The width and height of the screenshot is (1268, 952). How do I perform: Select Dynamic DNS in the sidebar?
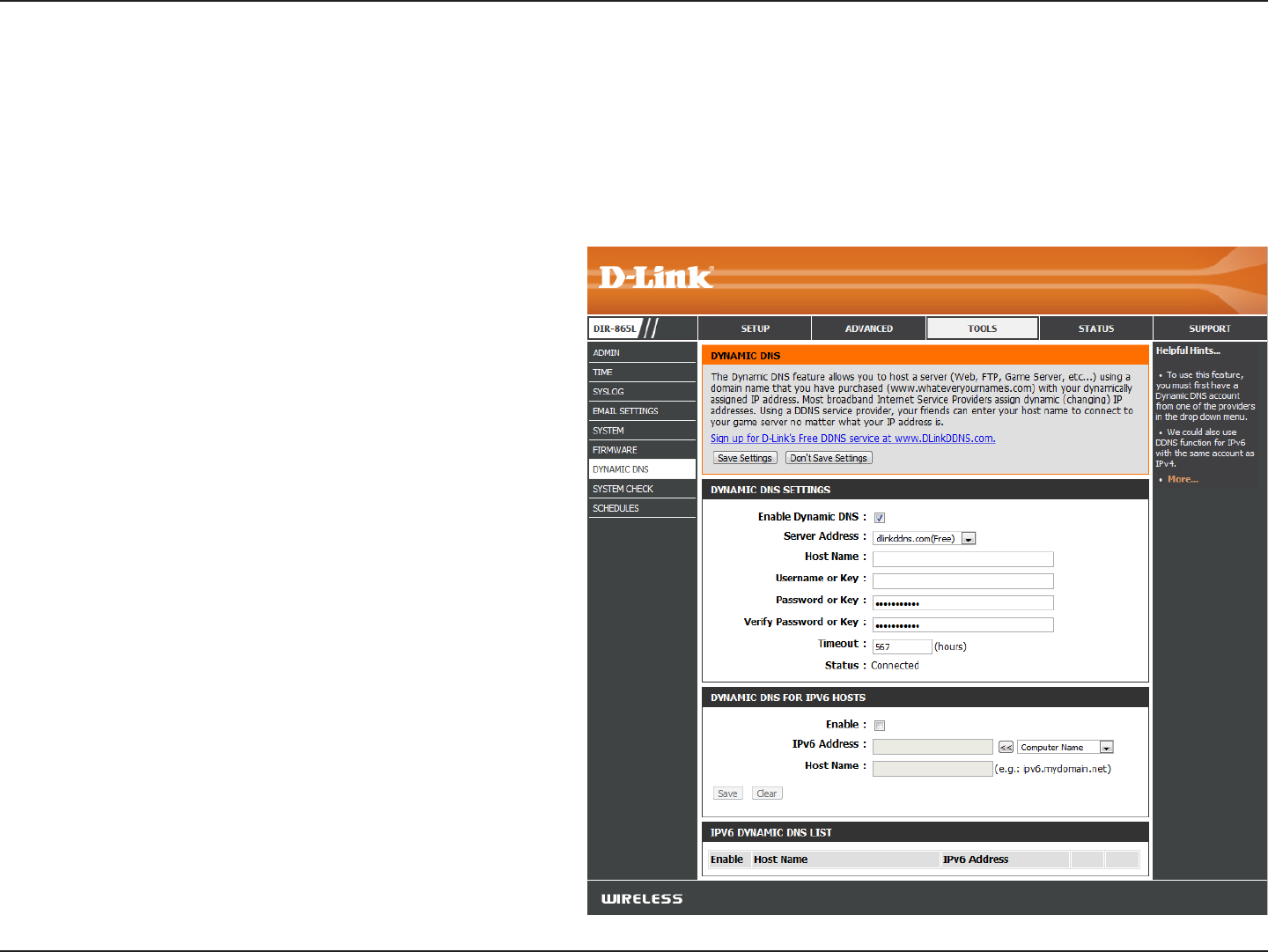(642, 469)
